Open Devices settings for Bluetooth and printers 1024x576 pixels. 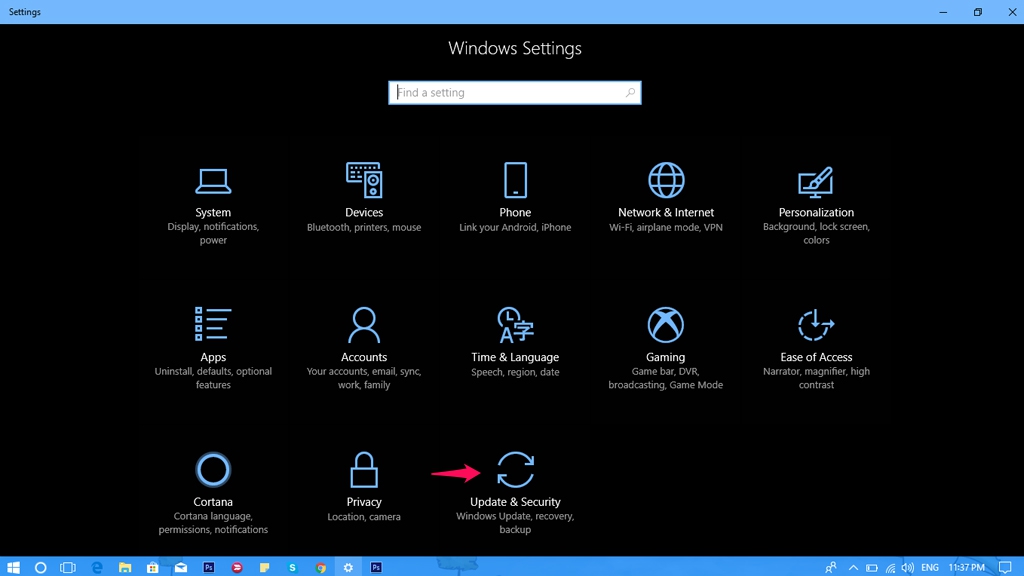point(364,198)
